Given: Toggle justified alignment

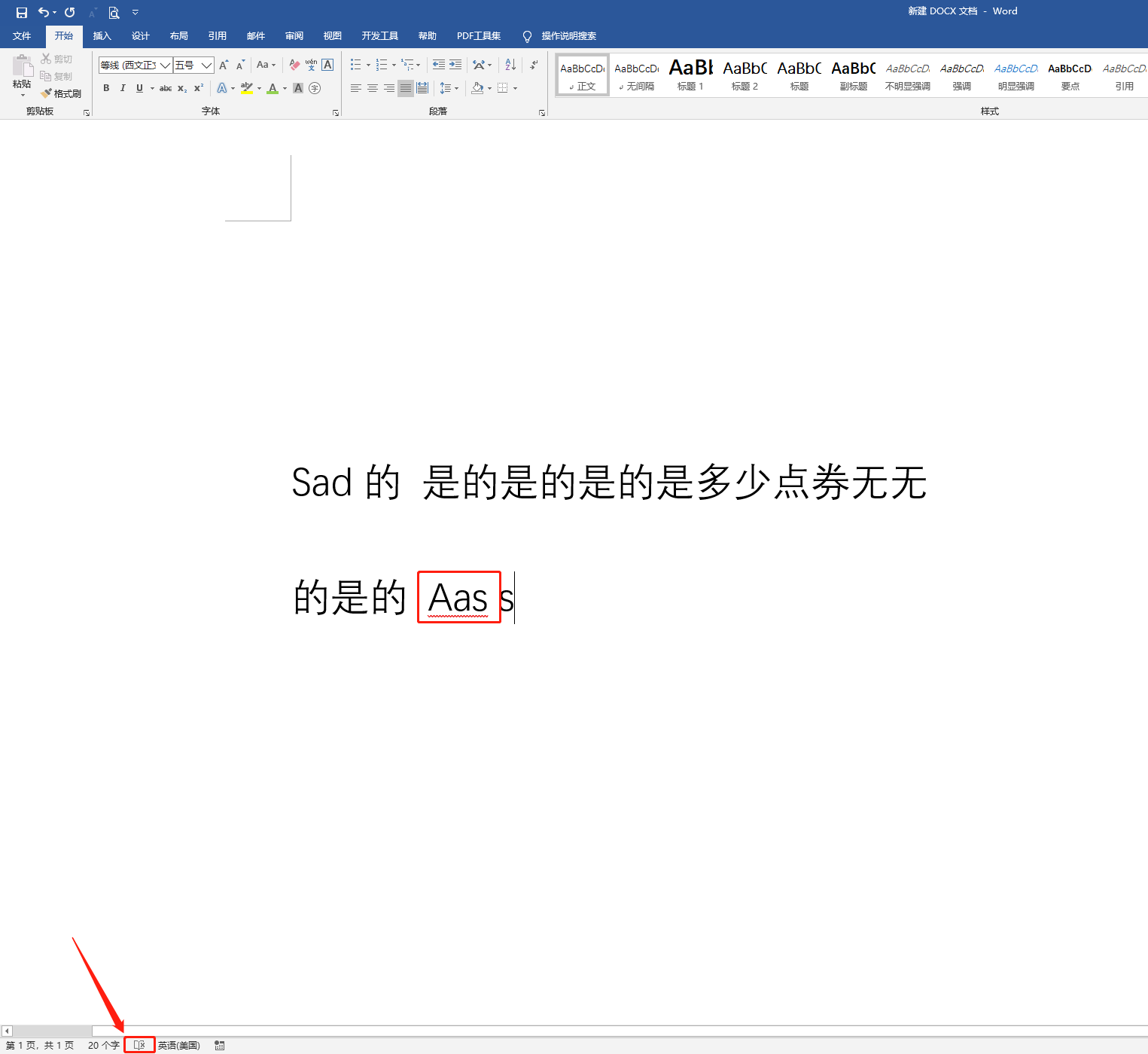Looking at the screenshot, I should click(406, 88).
